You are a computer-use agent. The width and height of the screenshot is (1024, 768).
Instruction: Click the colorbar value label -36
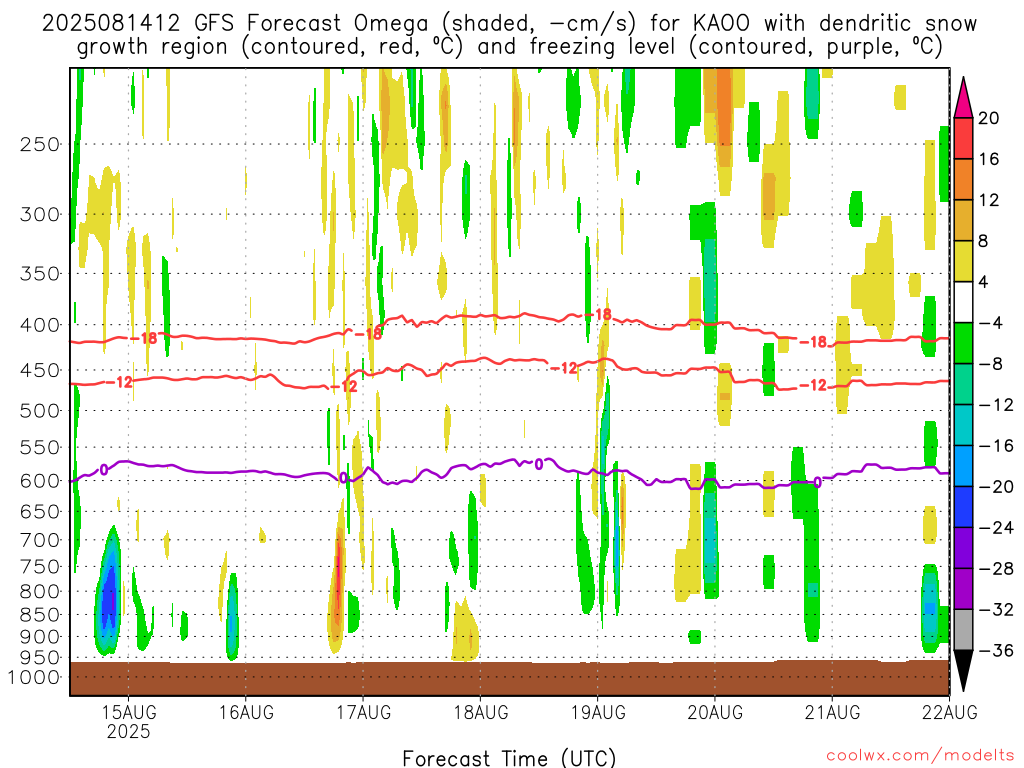997,650
